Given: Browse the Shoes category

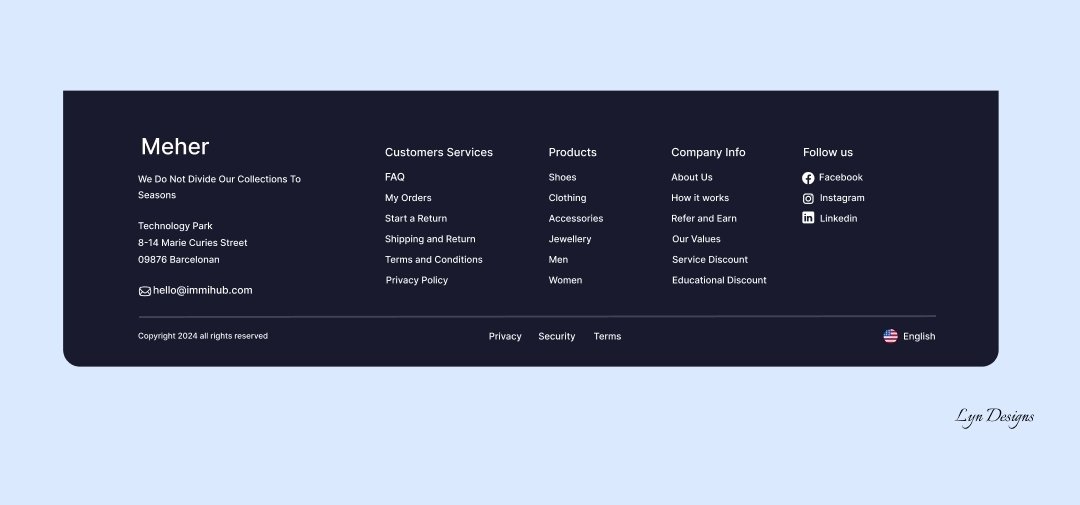Looking at the screenshot, I should (563, 177).
